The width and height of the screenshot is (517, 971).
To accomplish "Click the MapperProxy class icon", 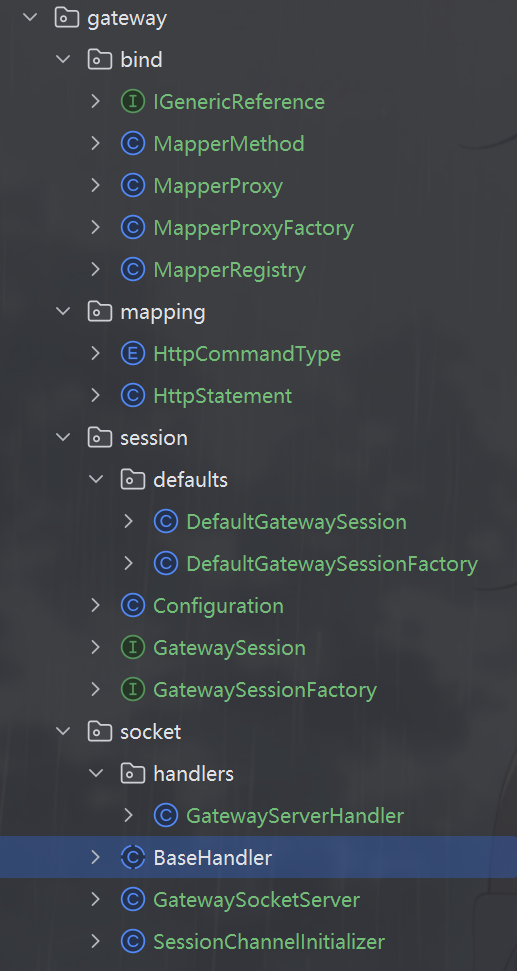I will 133,186.
